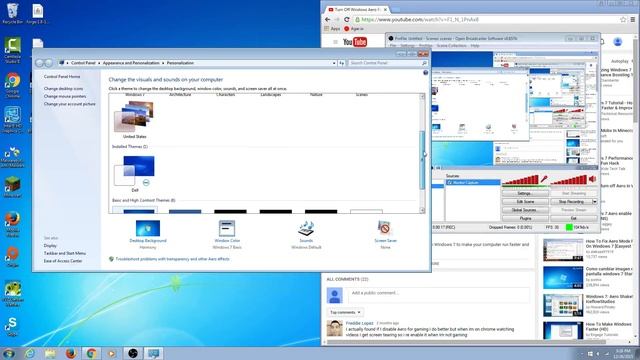The width and height of the screenshot is (640, 360).
Task: Click the Settings button in OBS
Action: (x=524, y=193)
